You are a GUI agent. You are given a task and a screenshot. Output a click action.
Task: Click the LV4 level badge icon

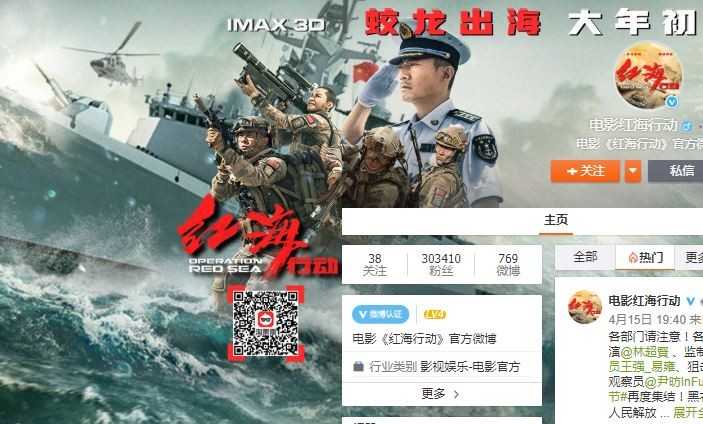pyautogui.click(x=435, y=315)
